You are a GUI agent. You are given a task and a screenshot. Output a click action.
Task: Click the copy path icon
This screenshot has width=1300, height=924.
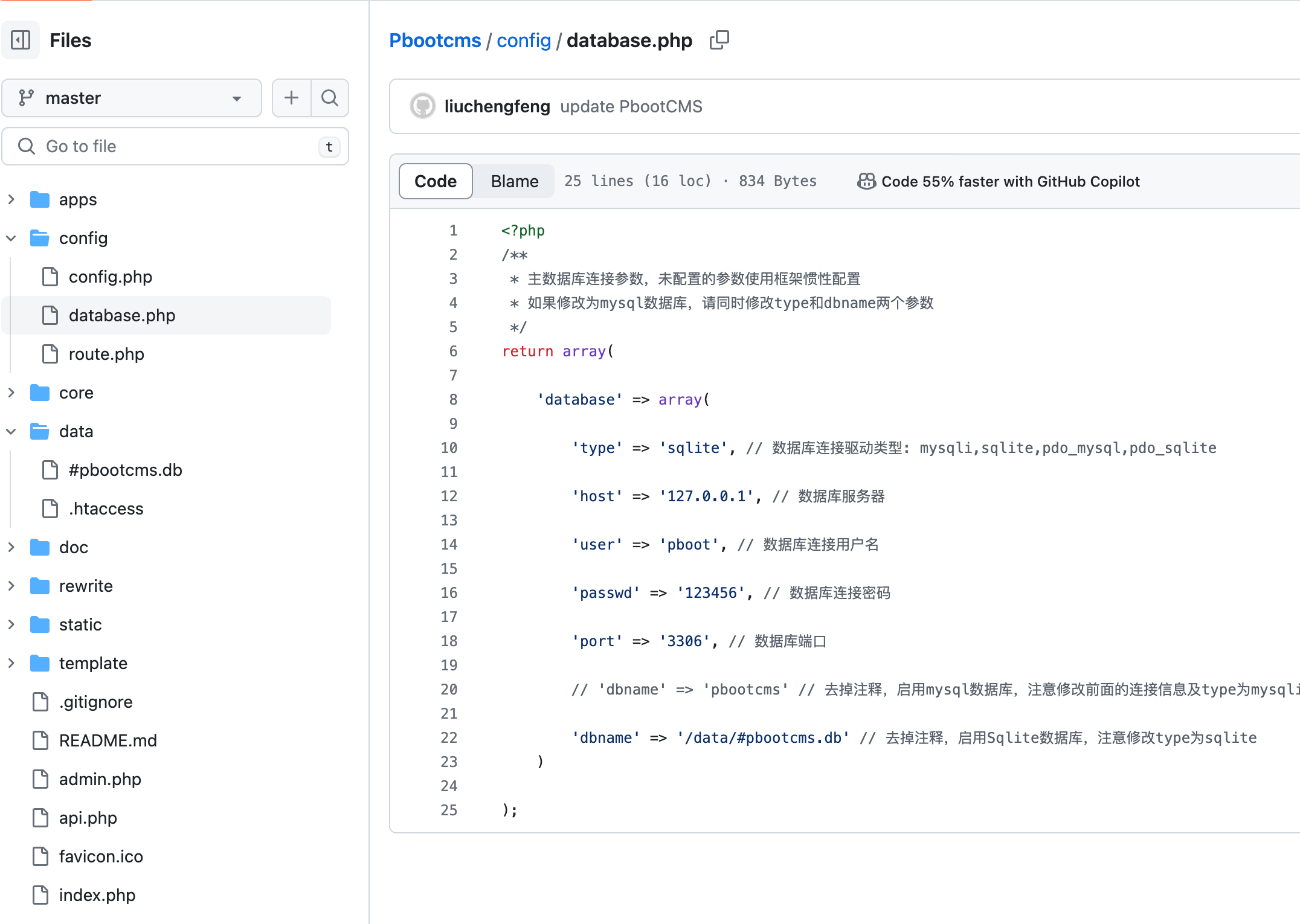click(x=719, y=40)
